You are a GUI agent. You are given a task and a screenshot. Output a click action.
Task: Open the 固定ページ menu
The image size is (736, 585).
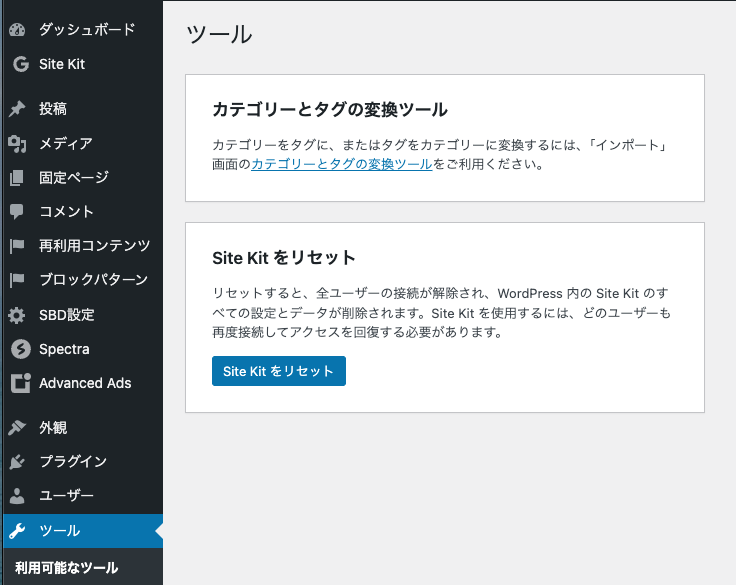[83, 178]
